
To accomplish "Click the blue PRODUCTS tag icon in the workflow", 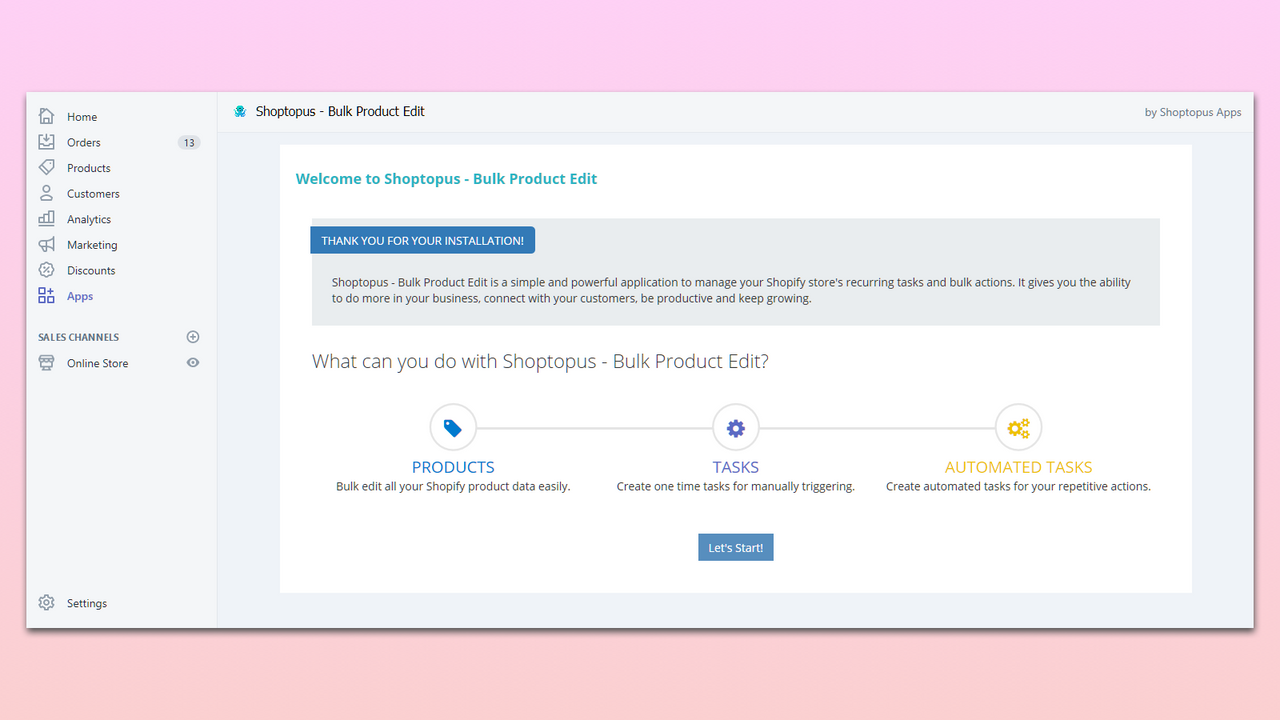I will tap(453, 427).
